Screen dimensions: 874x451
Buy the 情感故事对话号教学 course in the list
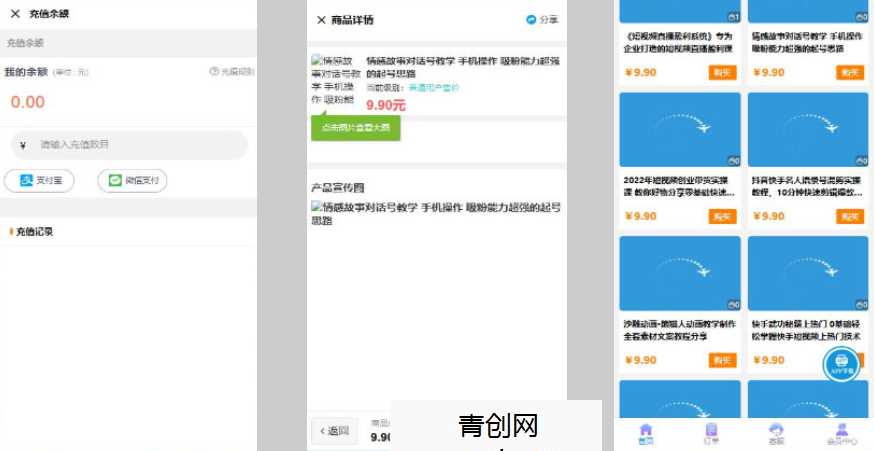click(x=850, y=72)
